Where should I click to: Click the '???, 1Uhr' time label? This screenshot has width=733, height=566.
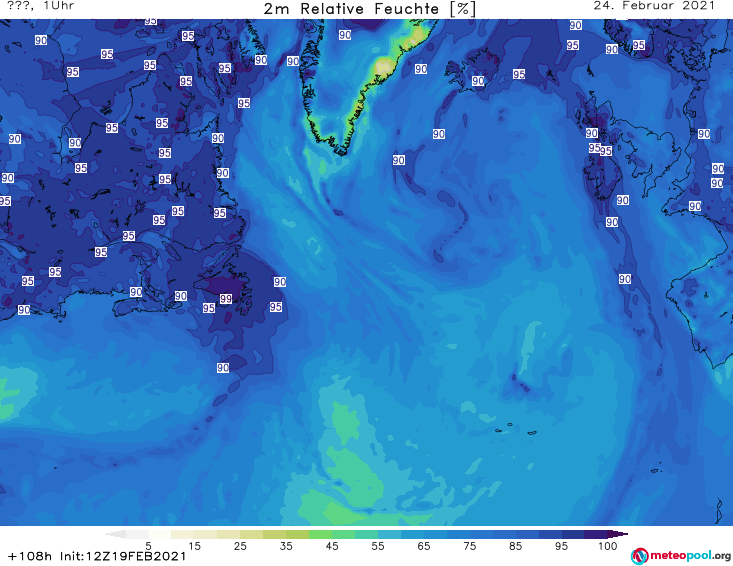[x=40, y=6]
